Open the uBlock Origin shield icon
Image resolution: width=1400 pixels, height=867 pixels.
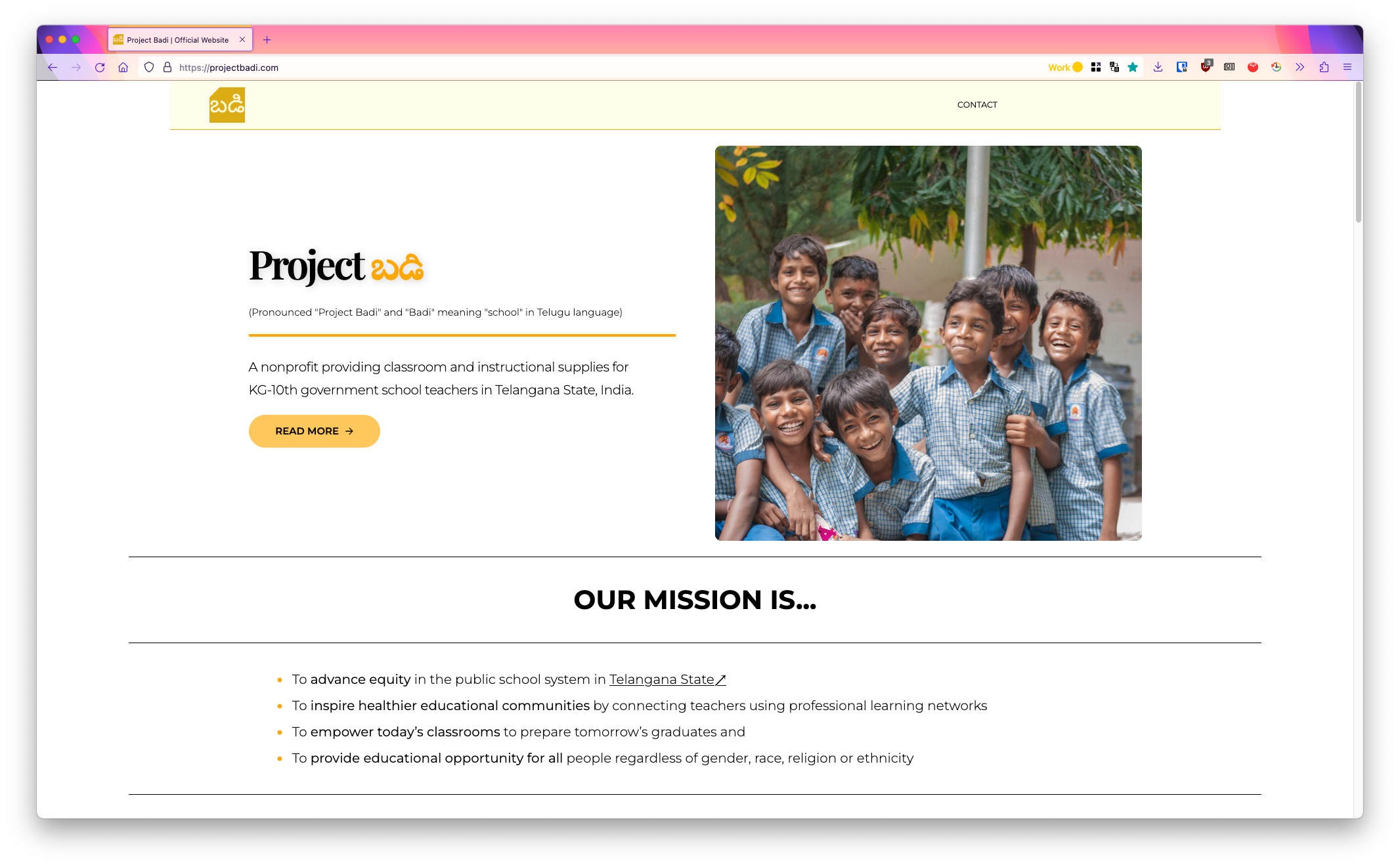click(x=1206, y=67)
